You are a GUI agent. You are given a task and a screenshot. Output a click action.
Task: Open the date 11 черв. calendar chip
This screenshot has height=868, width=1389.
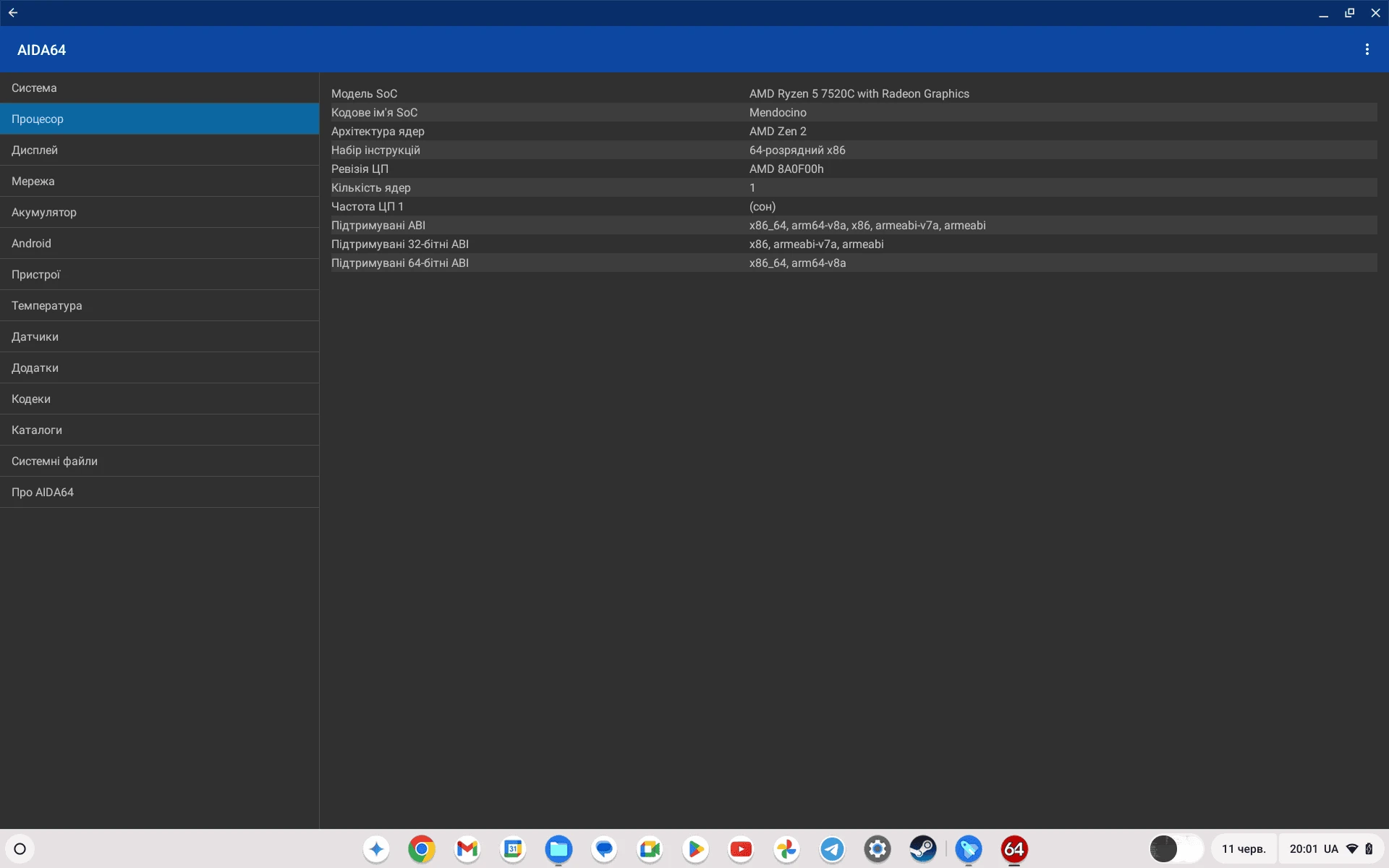coord(1244,848)
